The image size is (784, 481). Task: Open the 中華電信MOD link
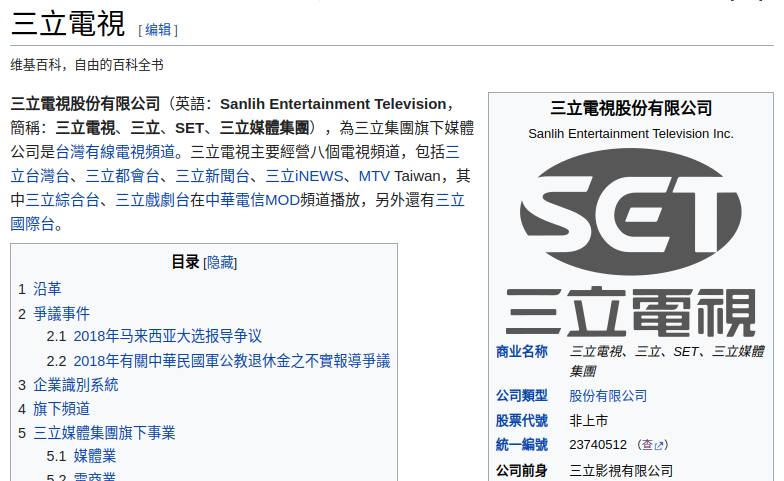click(x=252, y=200)
